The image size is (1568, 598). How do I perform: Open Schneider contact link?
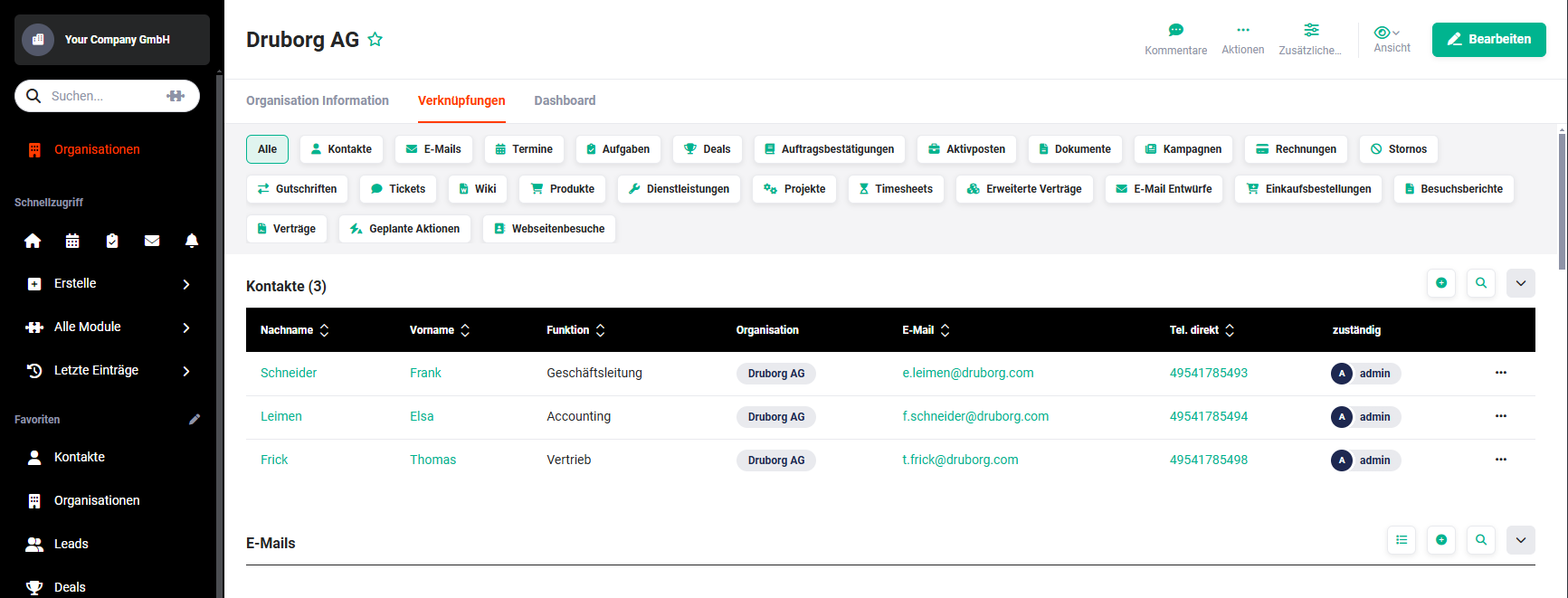(289, 373)
